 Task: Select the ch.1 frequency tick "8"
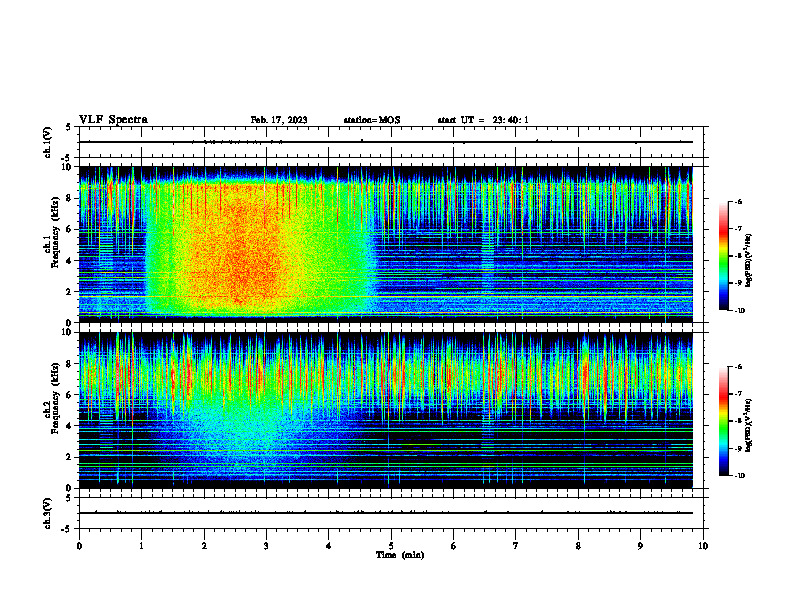pos(69,198)
